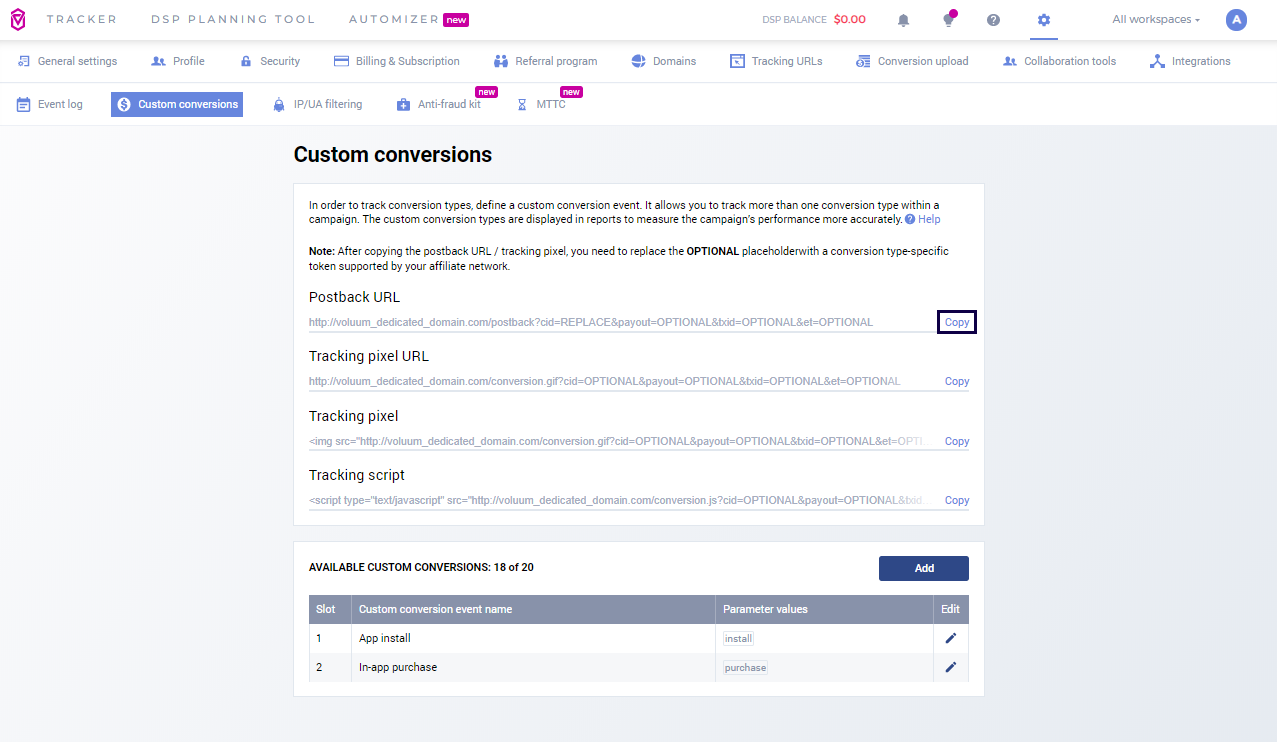Copy the Postback URL
Image resolution: width=1277 pixels, height=742 pixels.
tap(956, 322)
